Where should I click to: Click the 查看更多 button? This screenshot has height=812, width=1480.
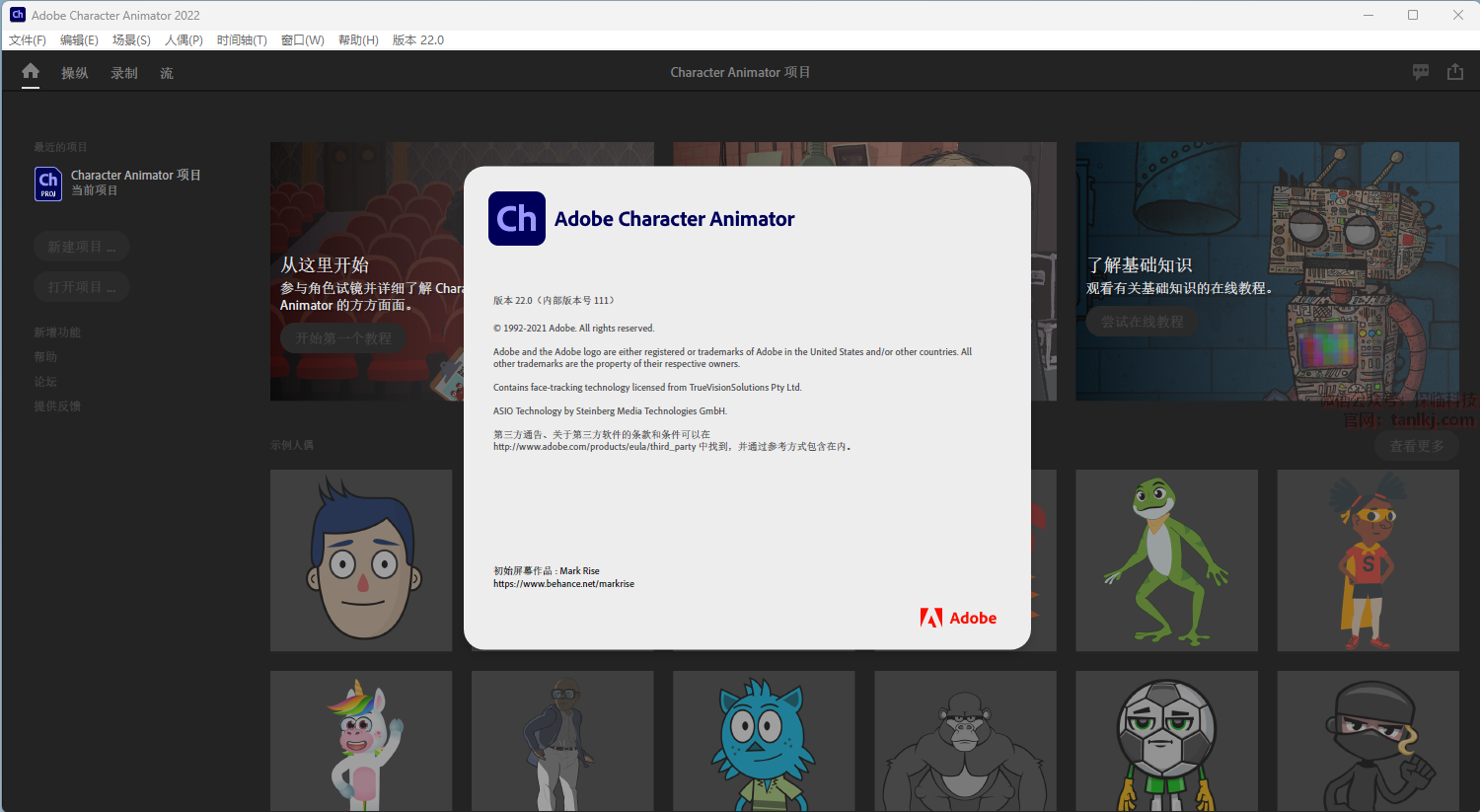point(1416,446)
